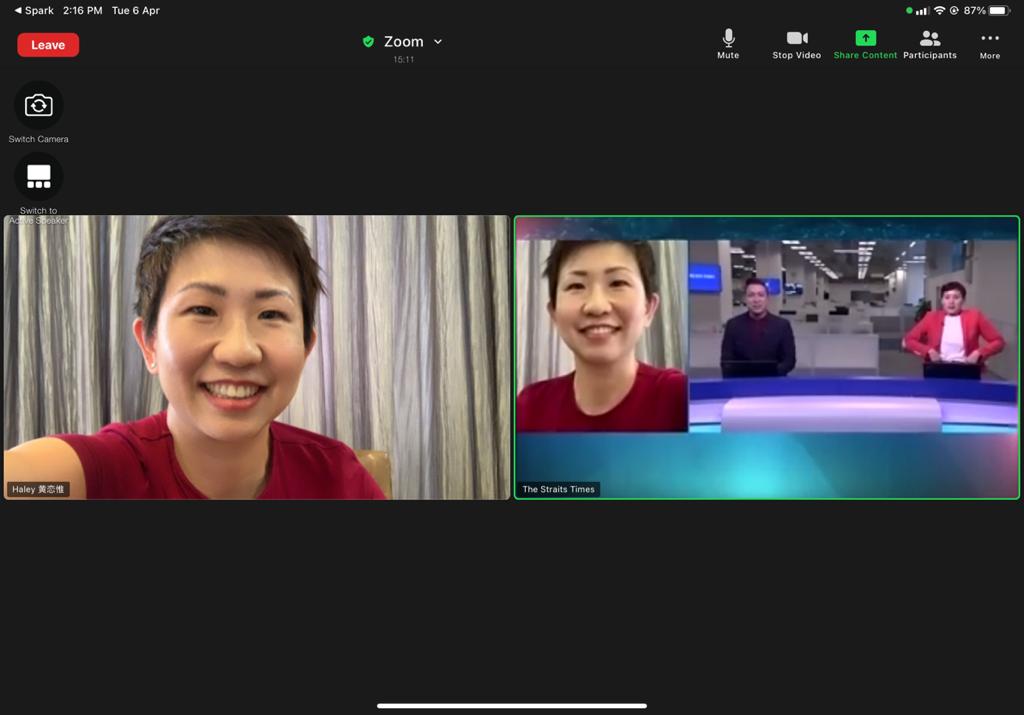Return to the Spark app
This screenshot has height=715, width=1024.
[x=33, y=10]
